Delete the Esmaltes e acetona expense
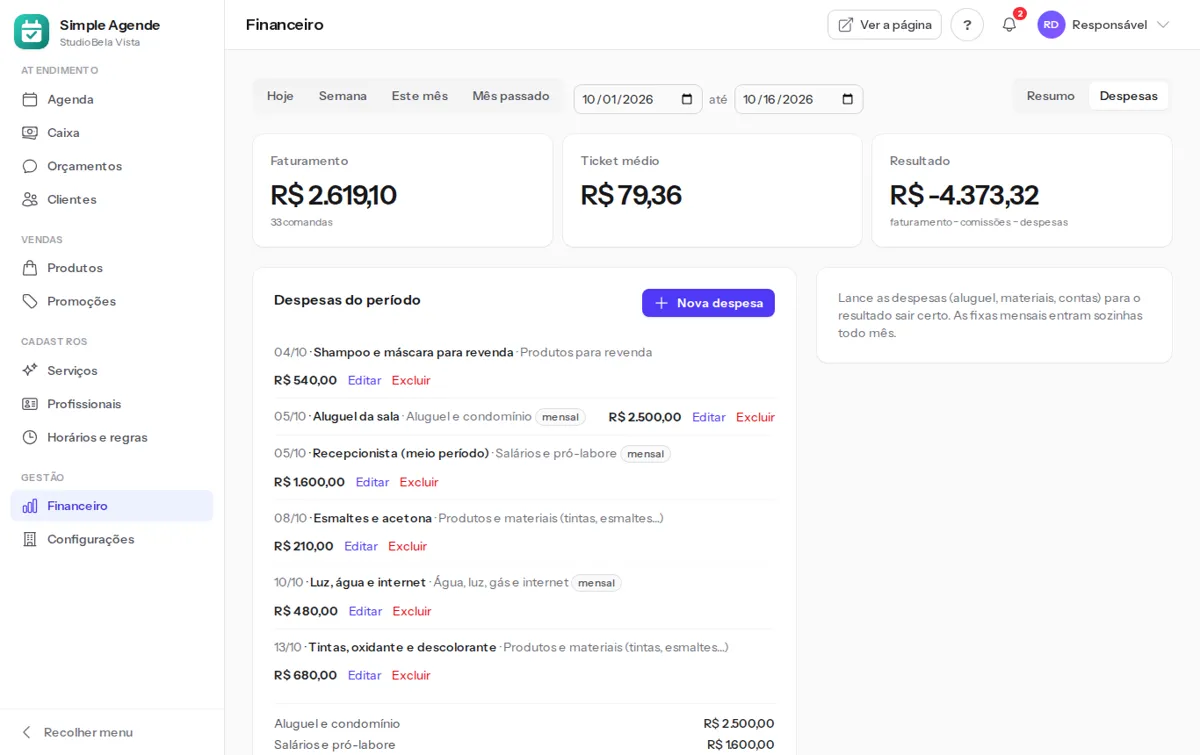This screenshot has width=1200, height=755. point(407,546)
